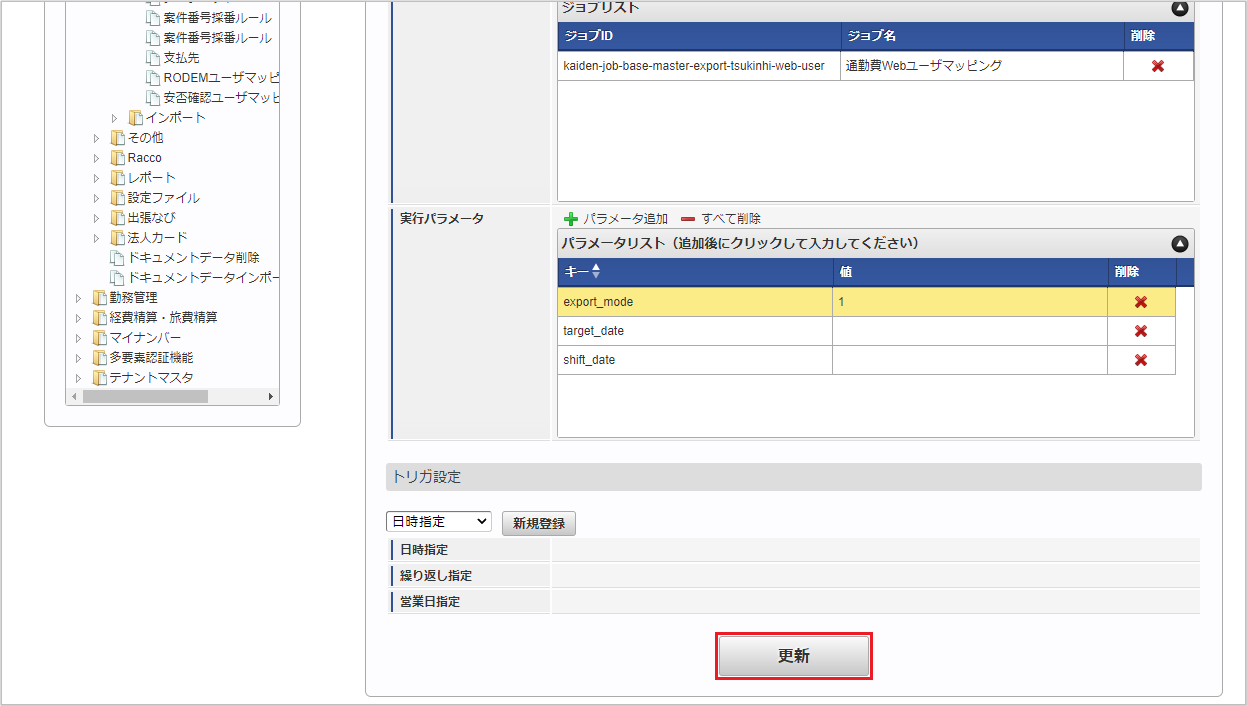Expand the レポート tree folder
The height and width of the screenshot is (706, 1247).
point(97,178)
